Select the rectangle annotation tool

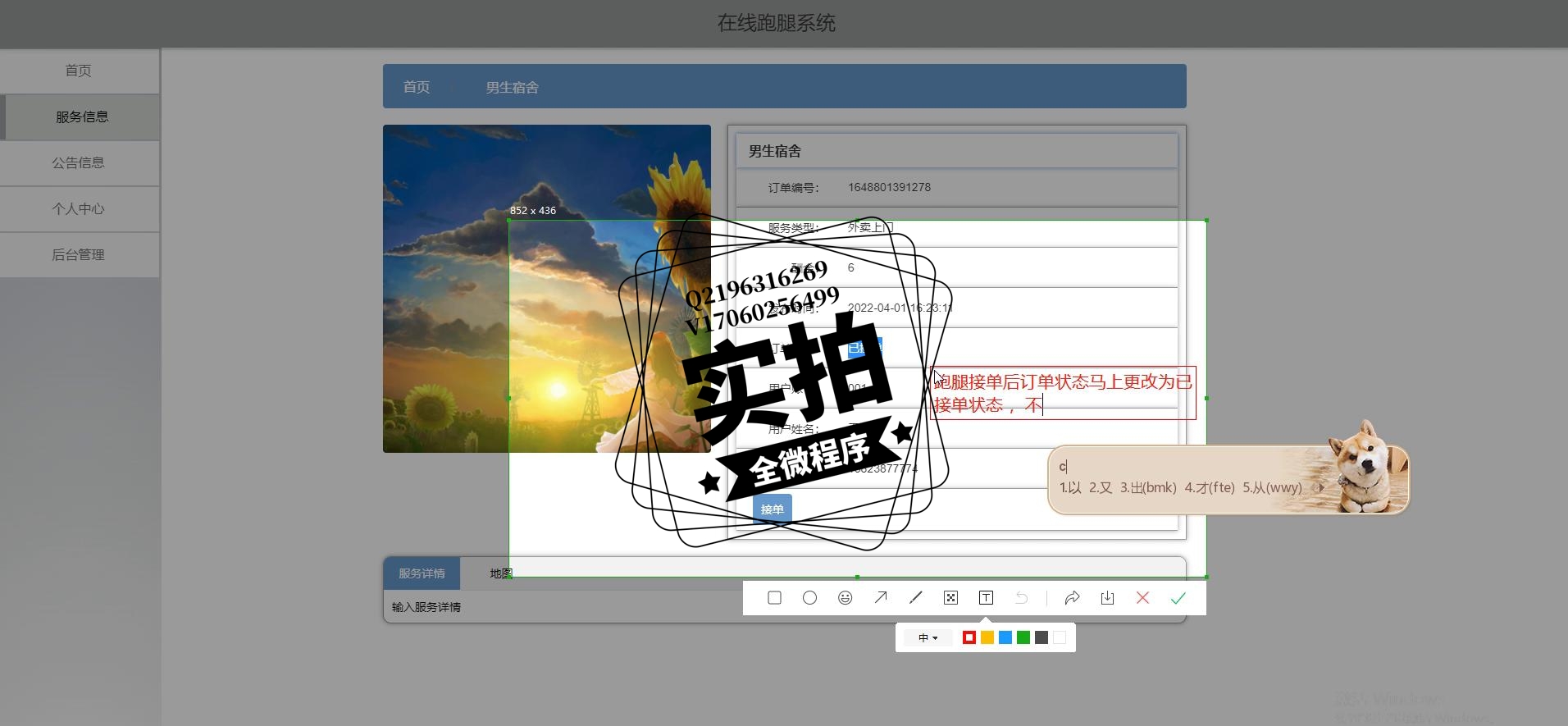click(774, 598)
